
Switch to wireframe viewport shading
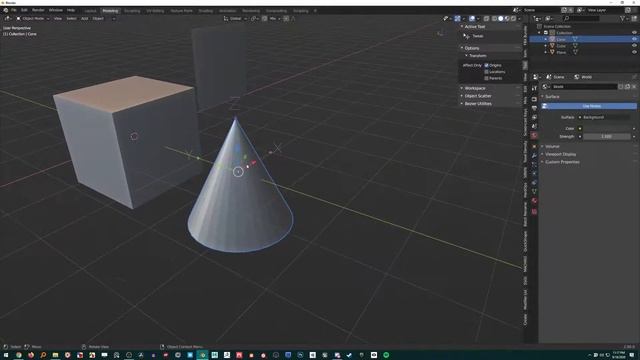click(494, 19)
